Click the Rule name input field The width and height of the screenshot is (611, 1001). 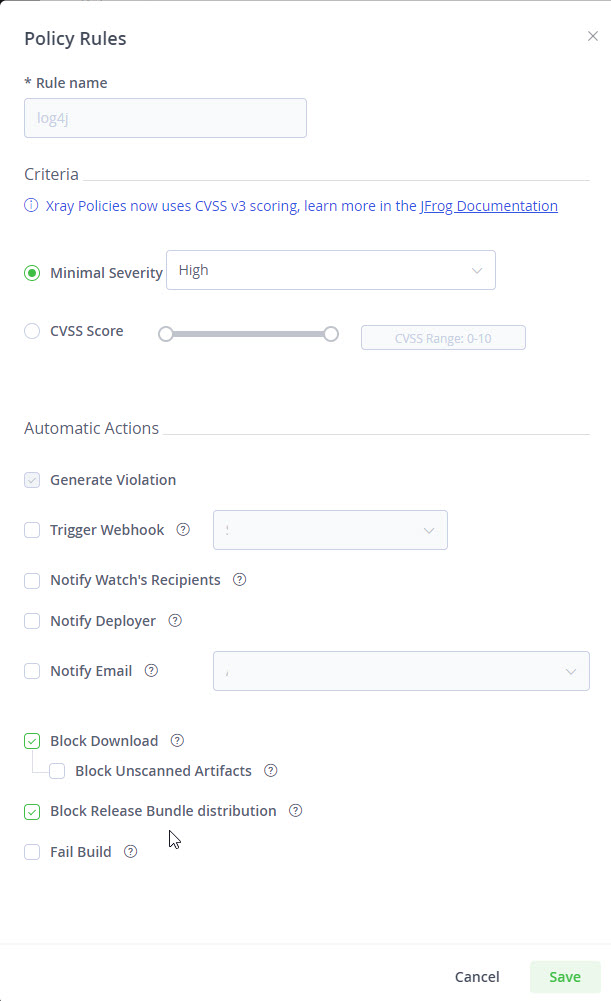click(x=165, y=118)
